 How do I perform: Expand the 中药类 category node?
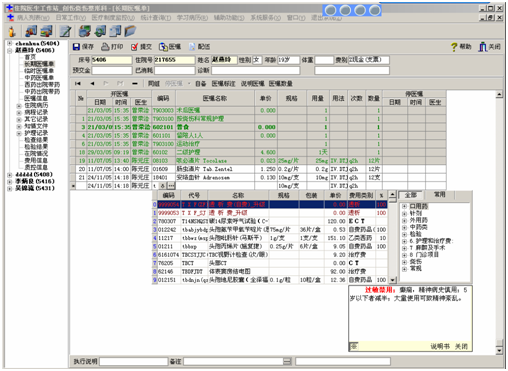coord(404,227)
